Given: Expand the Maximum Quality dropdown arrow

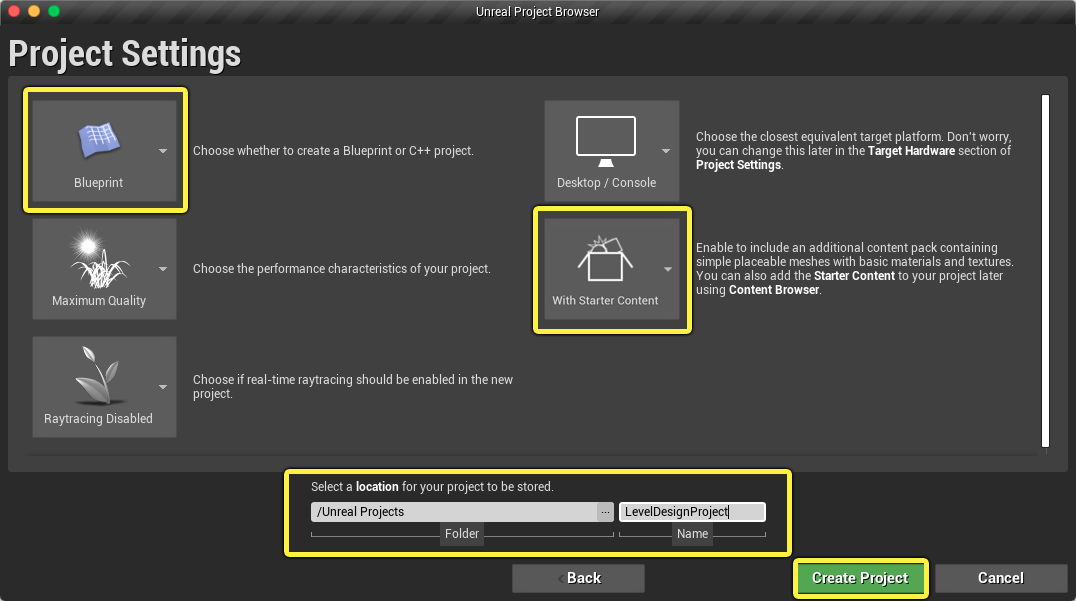Looking at the screenshot, I should coord(163,269).
